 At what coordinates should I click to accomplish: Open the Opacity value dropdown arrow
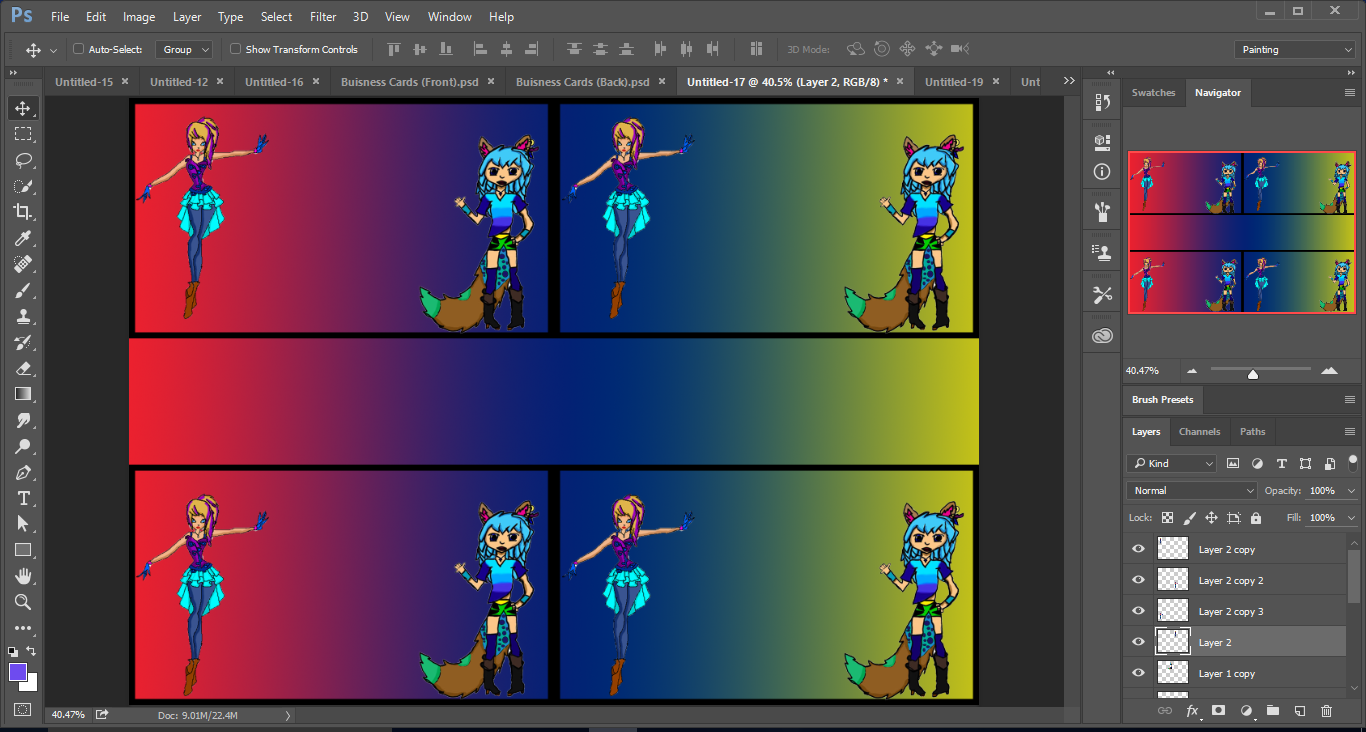[x=1349, y=491]
